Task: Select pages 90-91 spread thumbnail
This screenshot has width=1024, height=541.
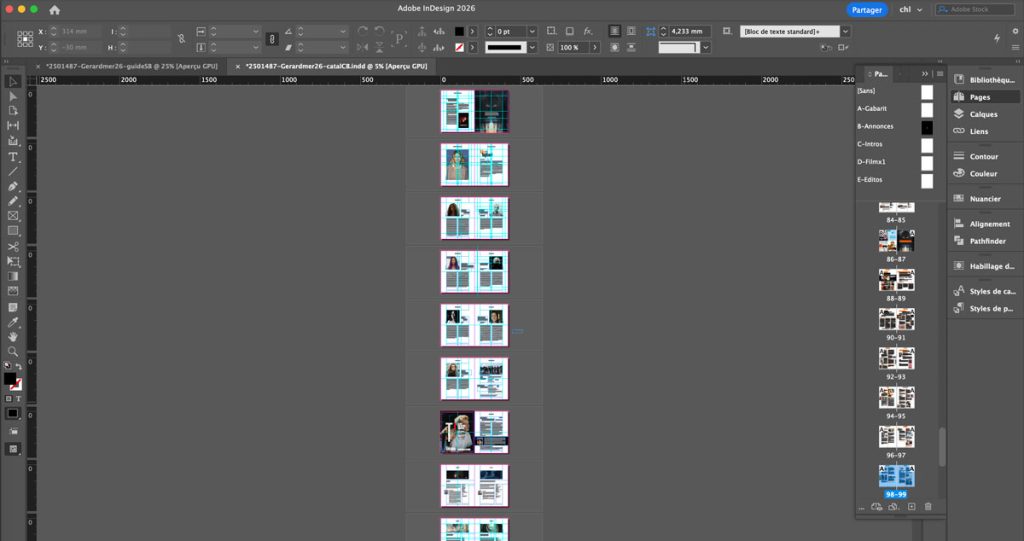Action: (x=896, y=319)
